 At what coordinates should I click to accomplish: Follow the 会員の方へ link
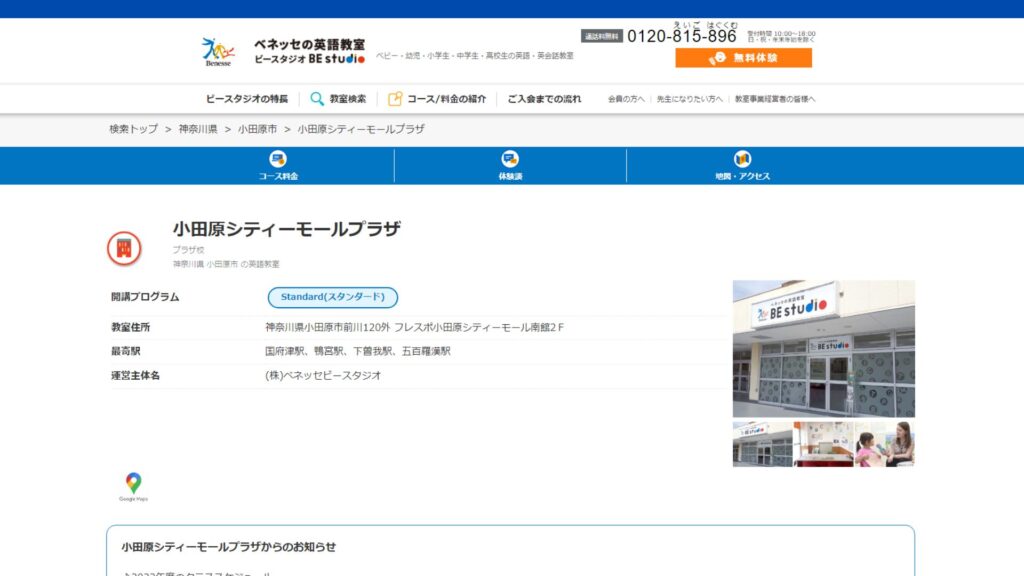coord(626,99)
